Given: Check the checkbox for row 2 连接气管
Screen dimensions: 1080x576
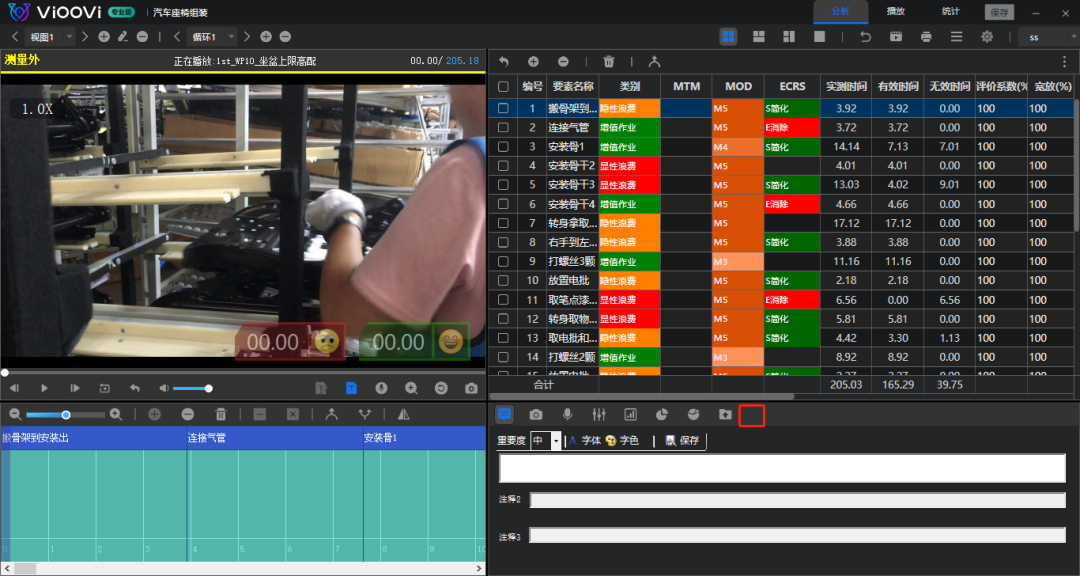Looking at the screenshot, I should (x=503, y=127).
